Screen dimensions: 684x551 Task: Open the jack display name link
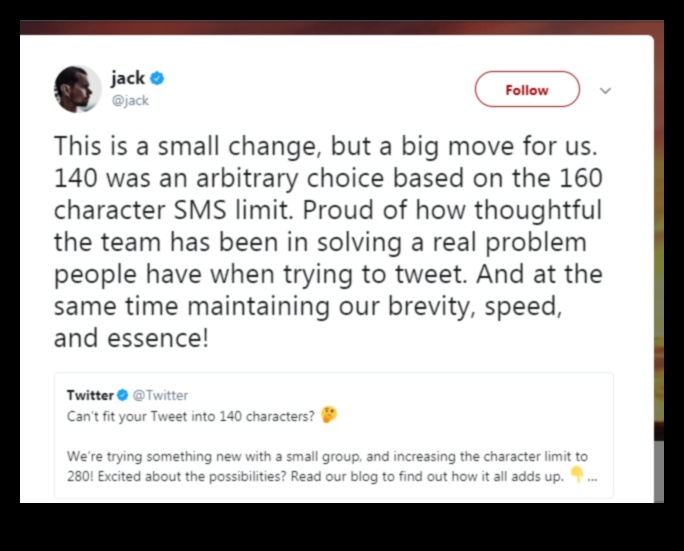[x=128, y=78]
